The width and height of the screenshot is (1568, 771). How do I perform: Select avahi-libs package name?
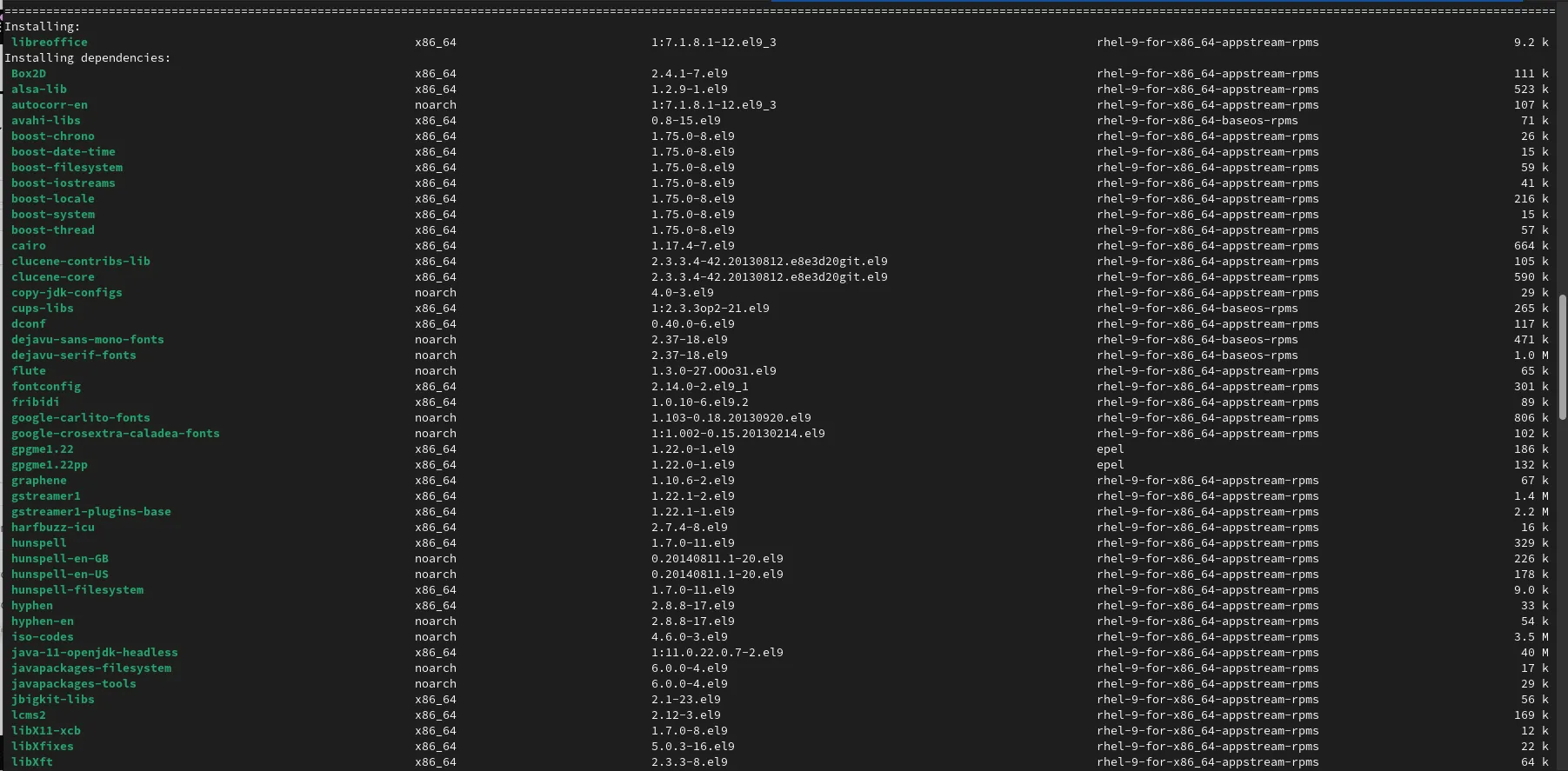pyautogui.click(x=46, y=120)
